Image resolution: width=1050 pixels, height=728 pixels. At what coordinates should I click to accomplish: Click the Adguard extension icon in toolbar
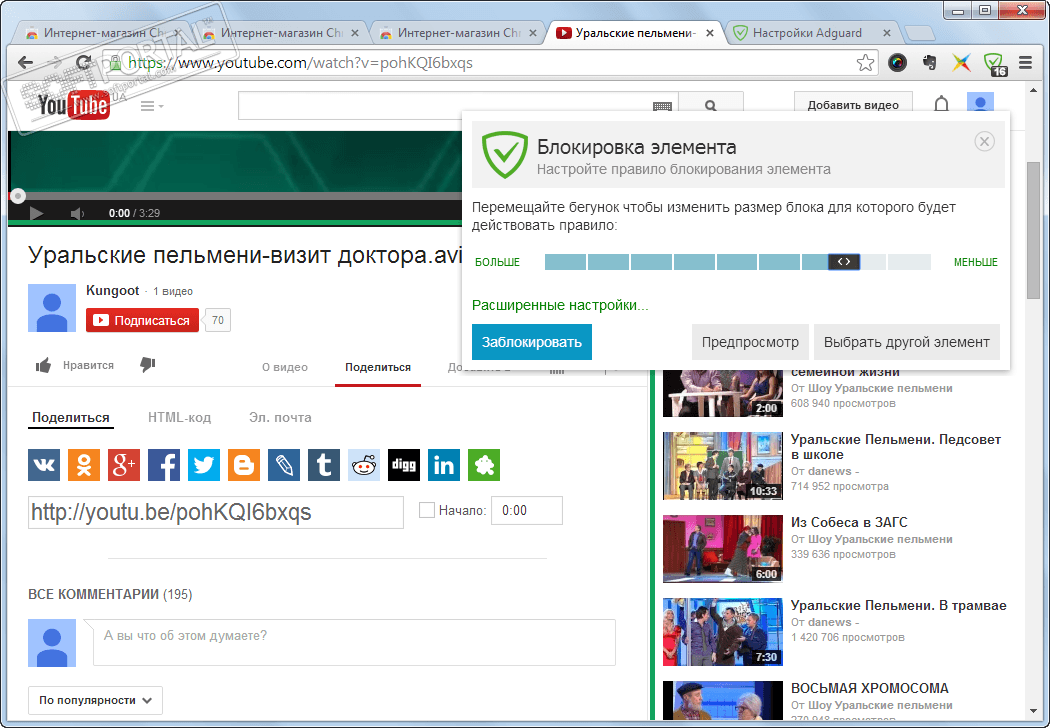994,64
